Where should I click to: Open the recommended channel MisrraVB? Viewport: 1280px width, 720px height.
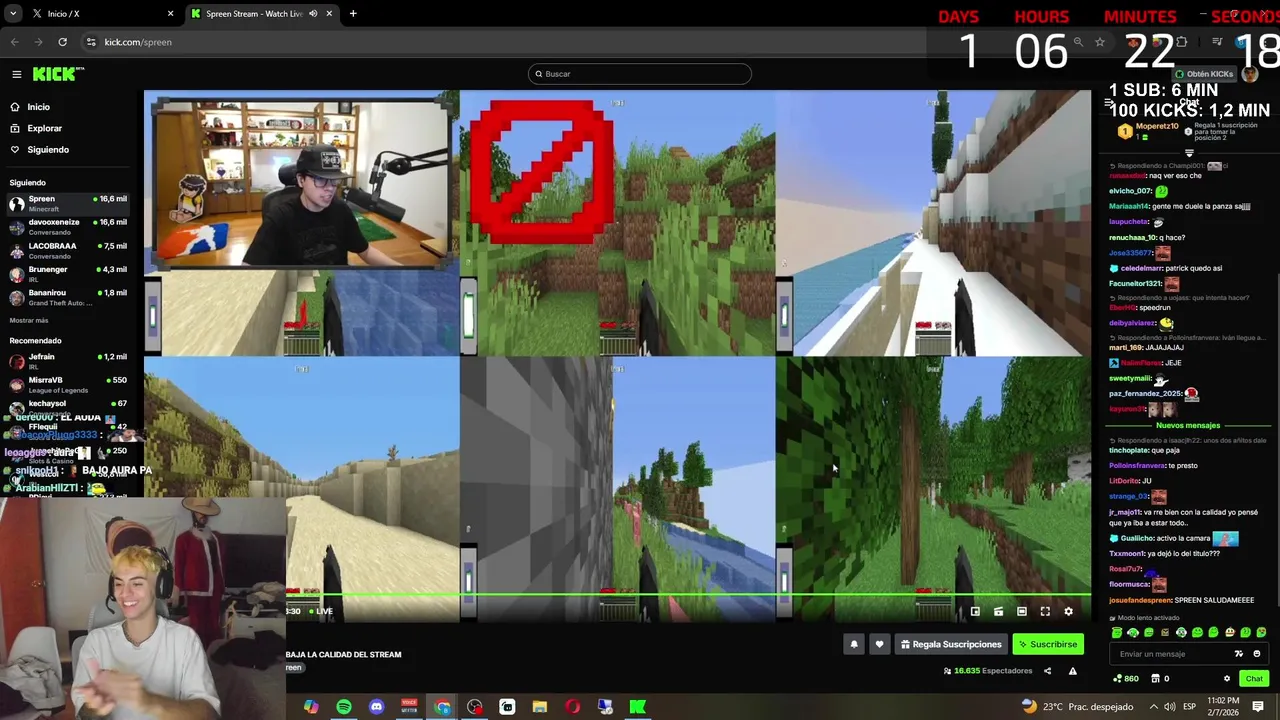[x=68, y=384]
